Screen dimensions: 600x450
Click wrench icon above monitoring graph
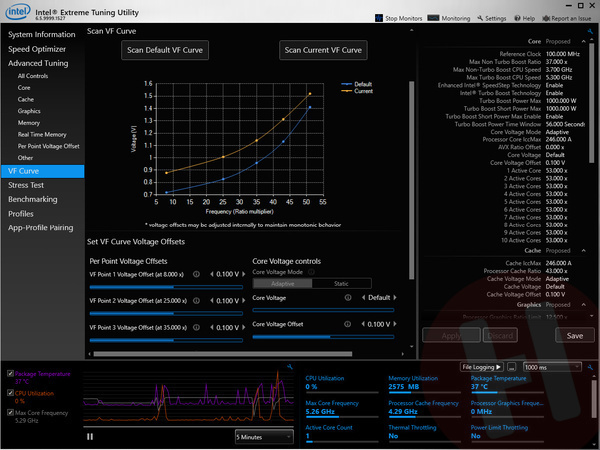[x=290, y=367]
